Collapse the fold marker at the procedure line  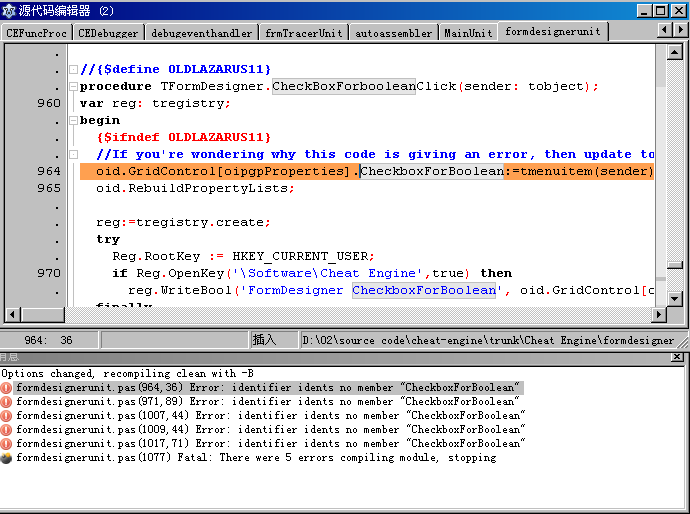[73, 86]
